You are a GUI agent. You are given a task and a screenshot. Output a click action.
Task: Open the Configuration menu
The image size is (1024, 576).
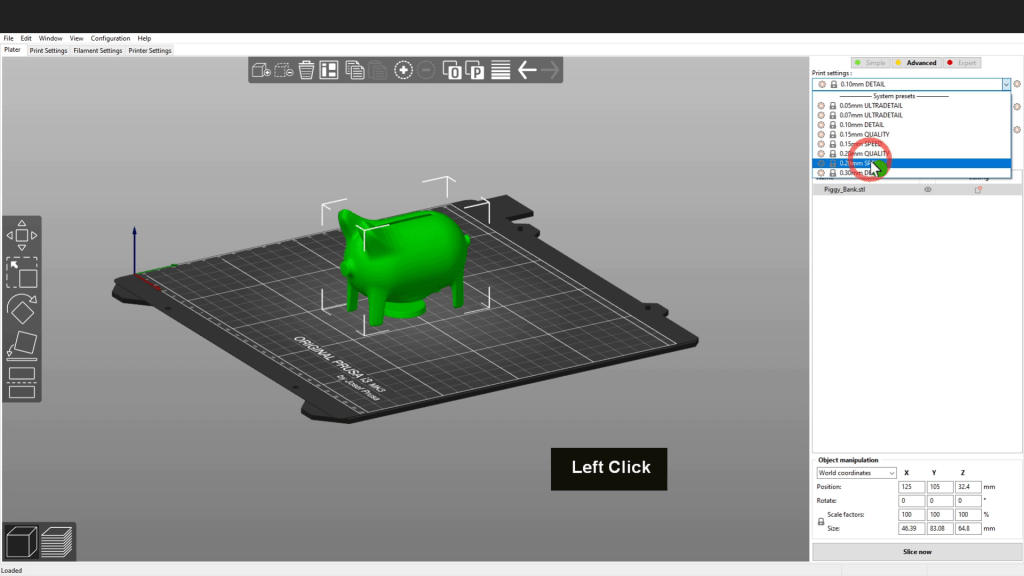(110, 38)
